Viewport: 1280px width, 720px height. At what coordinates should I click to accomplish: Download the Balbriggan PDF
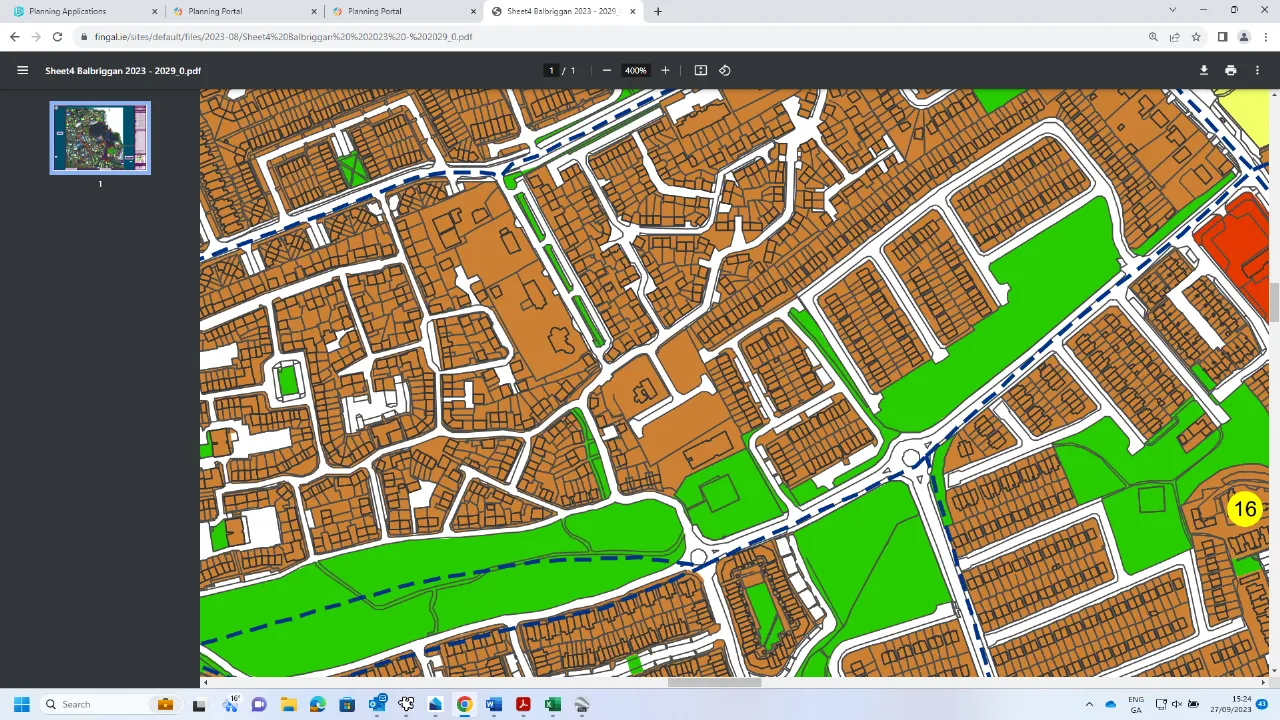click(x=1204, y=70)
